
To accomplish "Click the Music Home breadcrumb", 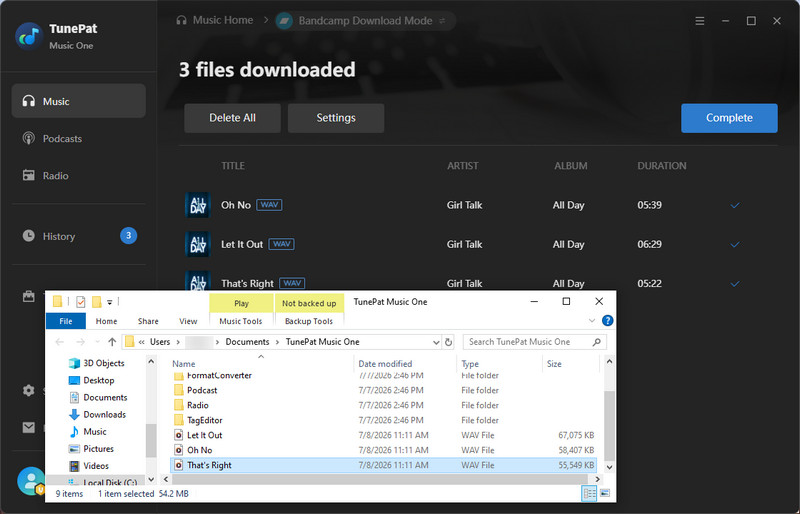I will (214, 20).
